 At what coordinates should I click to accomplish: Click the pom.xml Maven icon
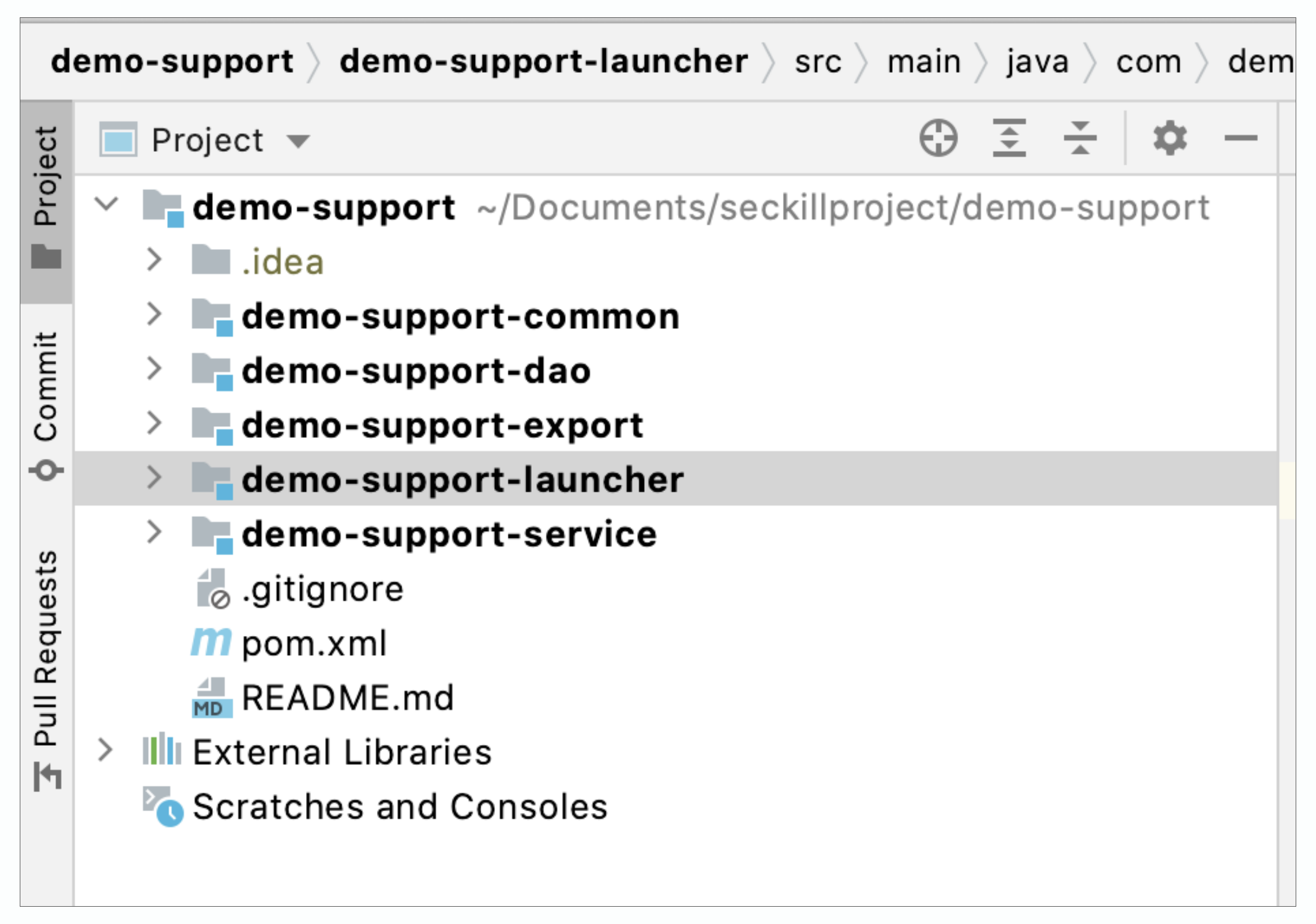click(x=211, y=643)
